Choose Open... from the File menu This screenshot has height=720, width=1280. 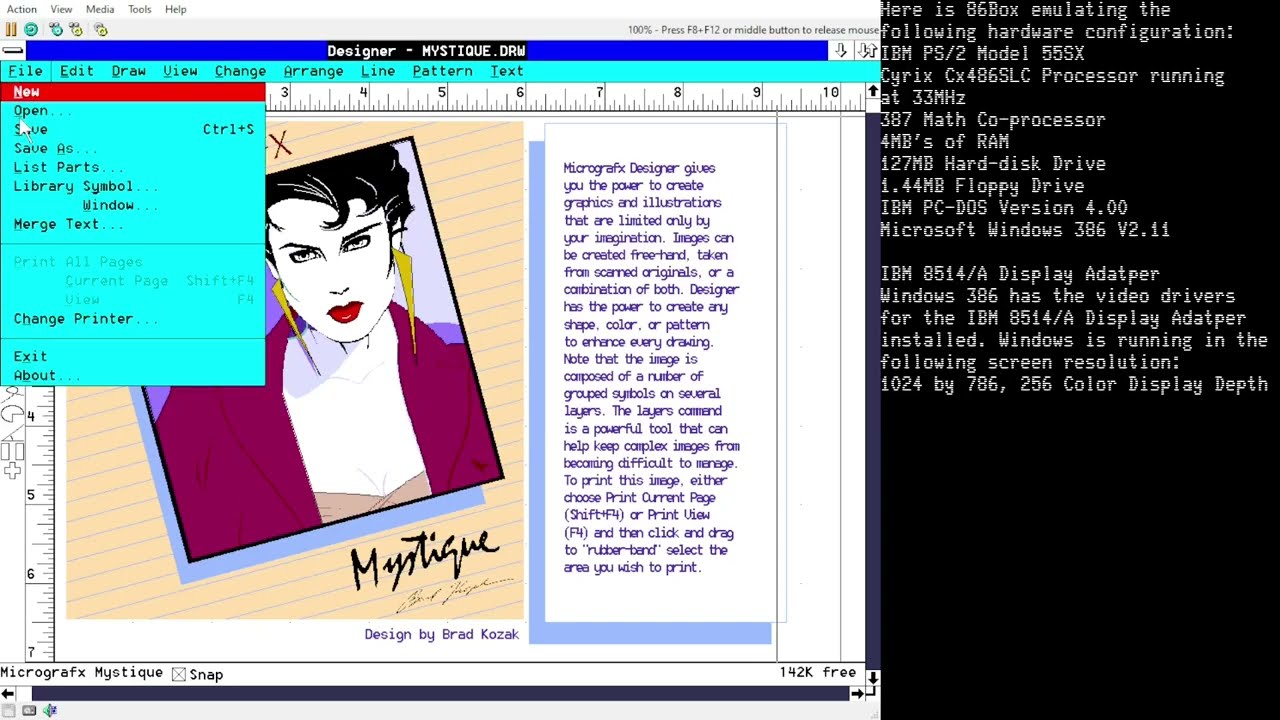pyautogui.click(x=132, y=111)
